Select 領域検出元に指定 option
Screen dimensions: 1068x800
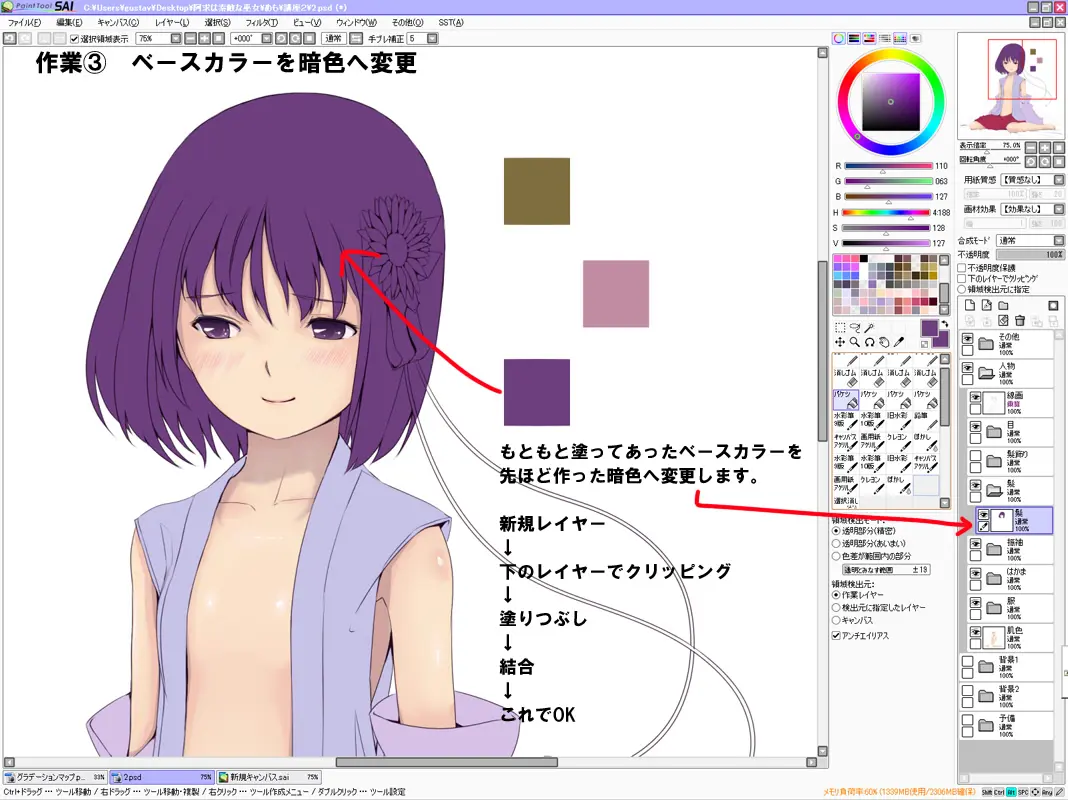click(962, 289)
